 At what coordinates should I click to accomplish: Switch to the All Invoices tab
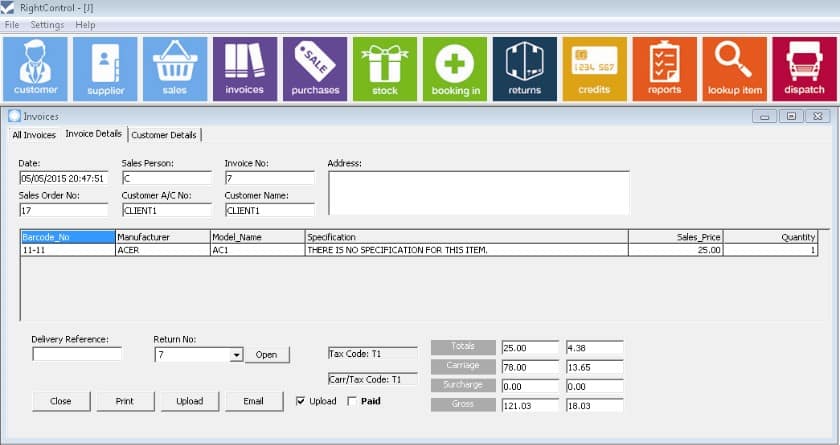pos(34,135)
